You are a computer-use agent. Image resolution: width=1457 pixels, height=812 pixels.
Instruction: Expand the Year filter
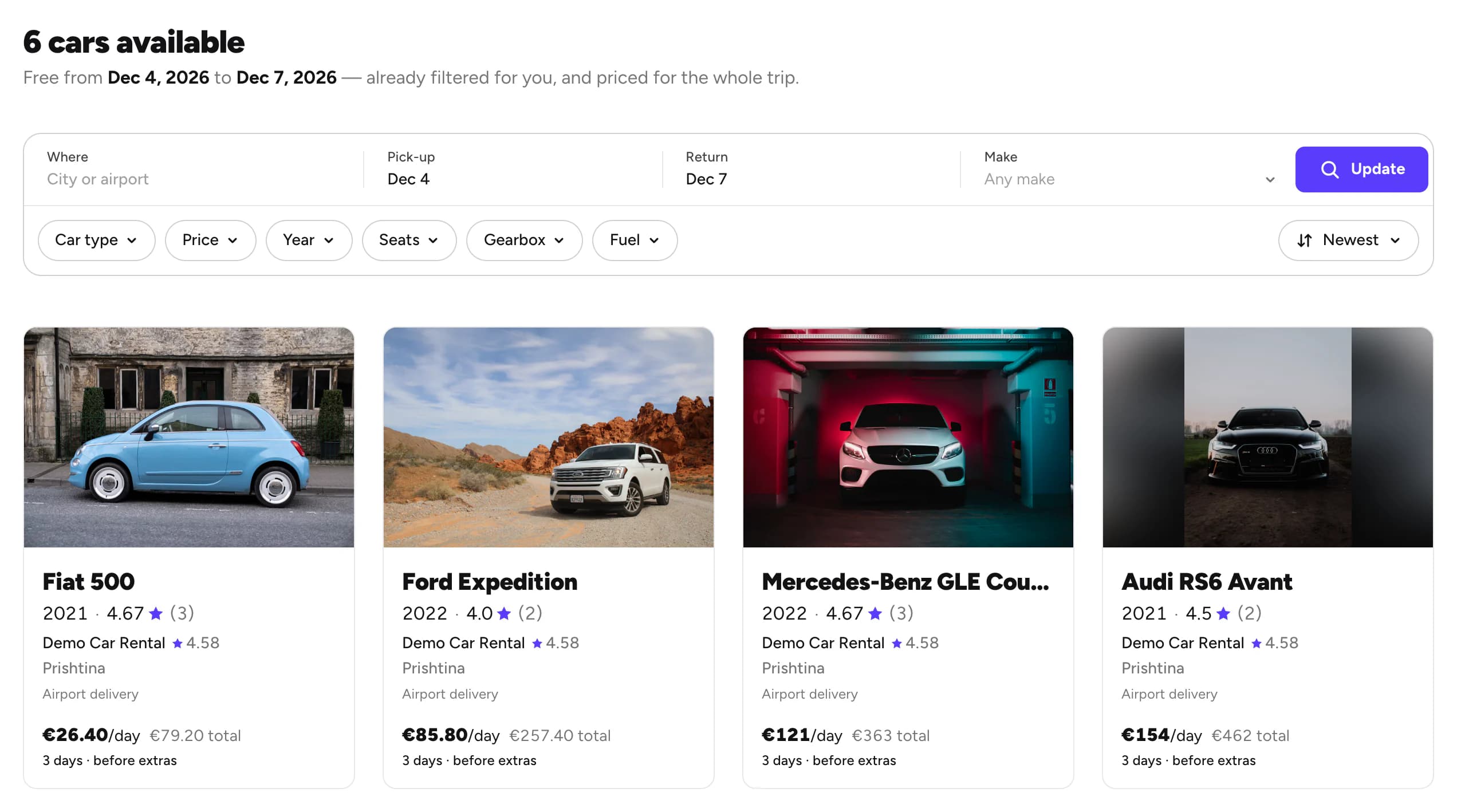coord(309,241)
